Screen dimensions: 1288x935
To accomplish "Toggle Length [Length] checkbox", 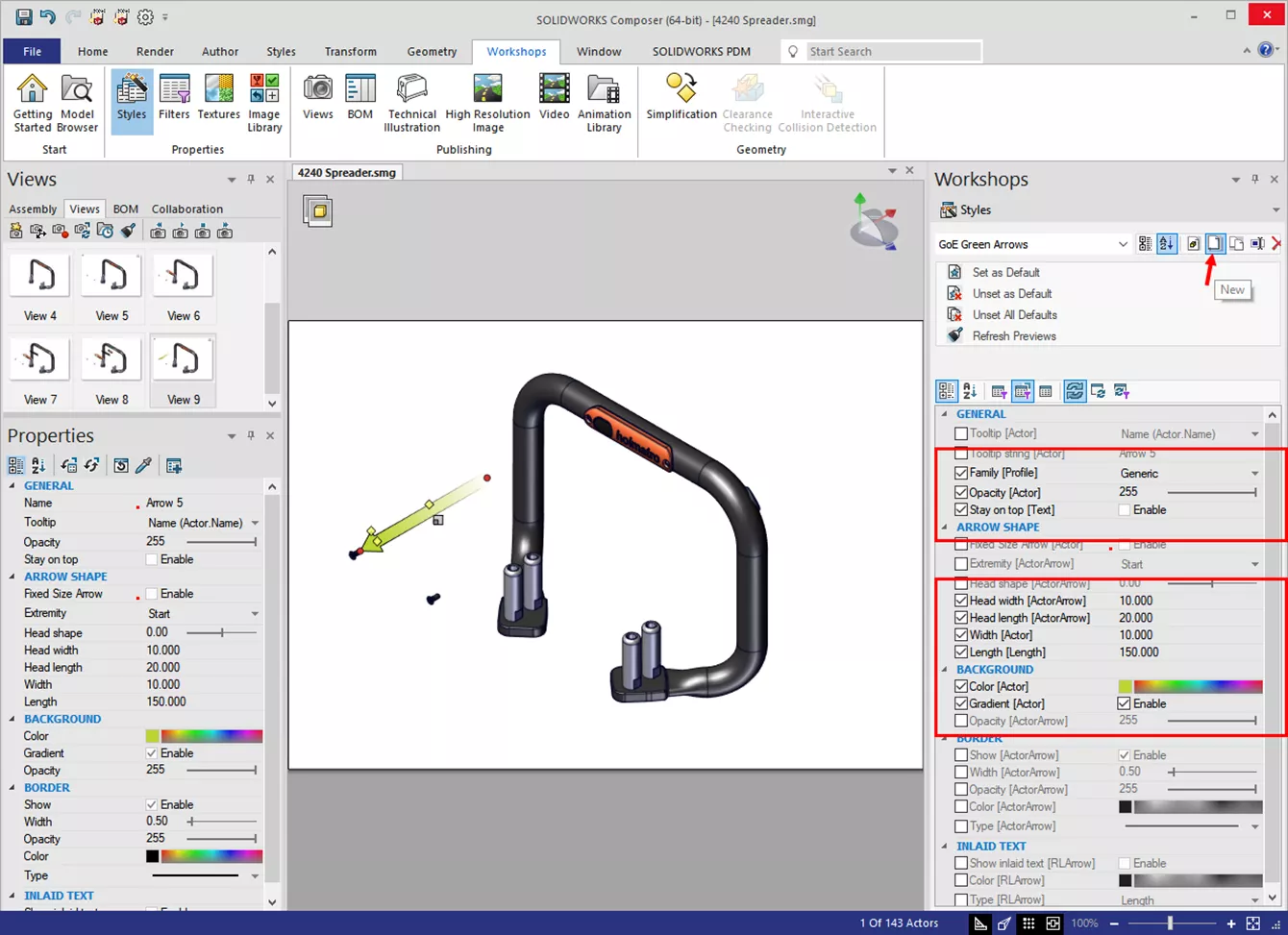I will tap(961, 652).
